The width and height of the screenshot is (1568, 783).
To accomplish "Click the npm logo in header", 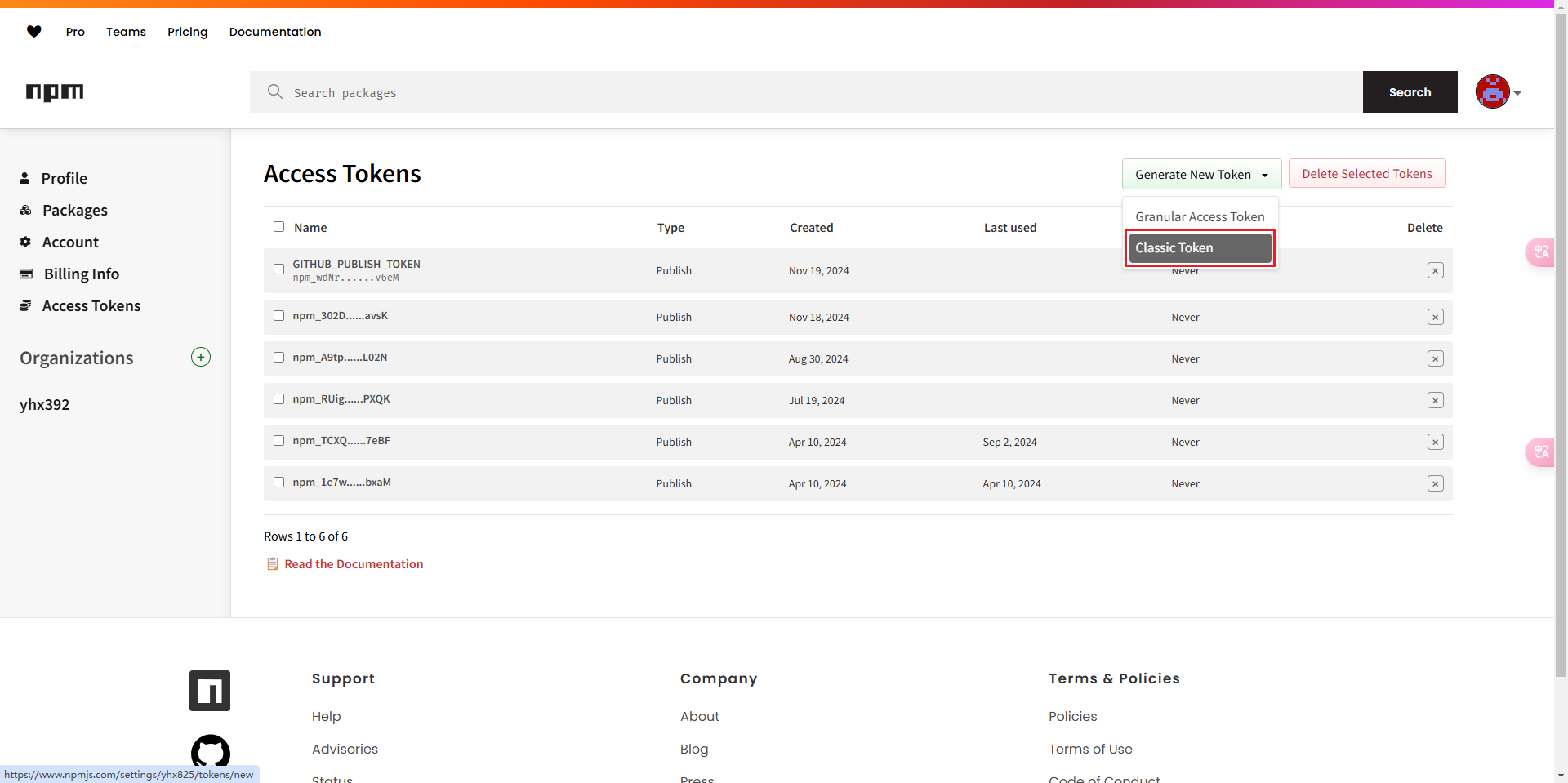I will 55,92.
